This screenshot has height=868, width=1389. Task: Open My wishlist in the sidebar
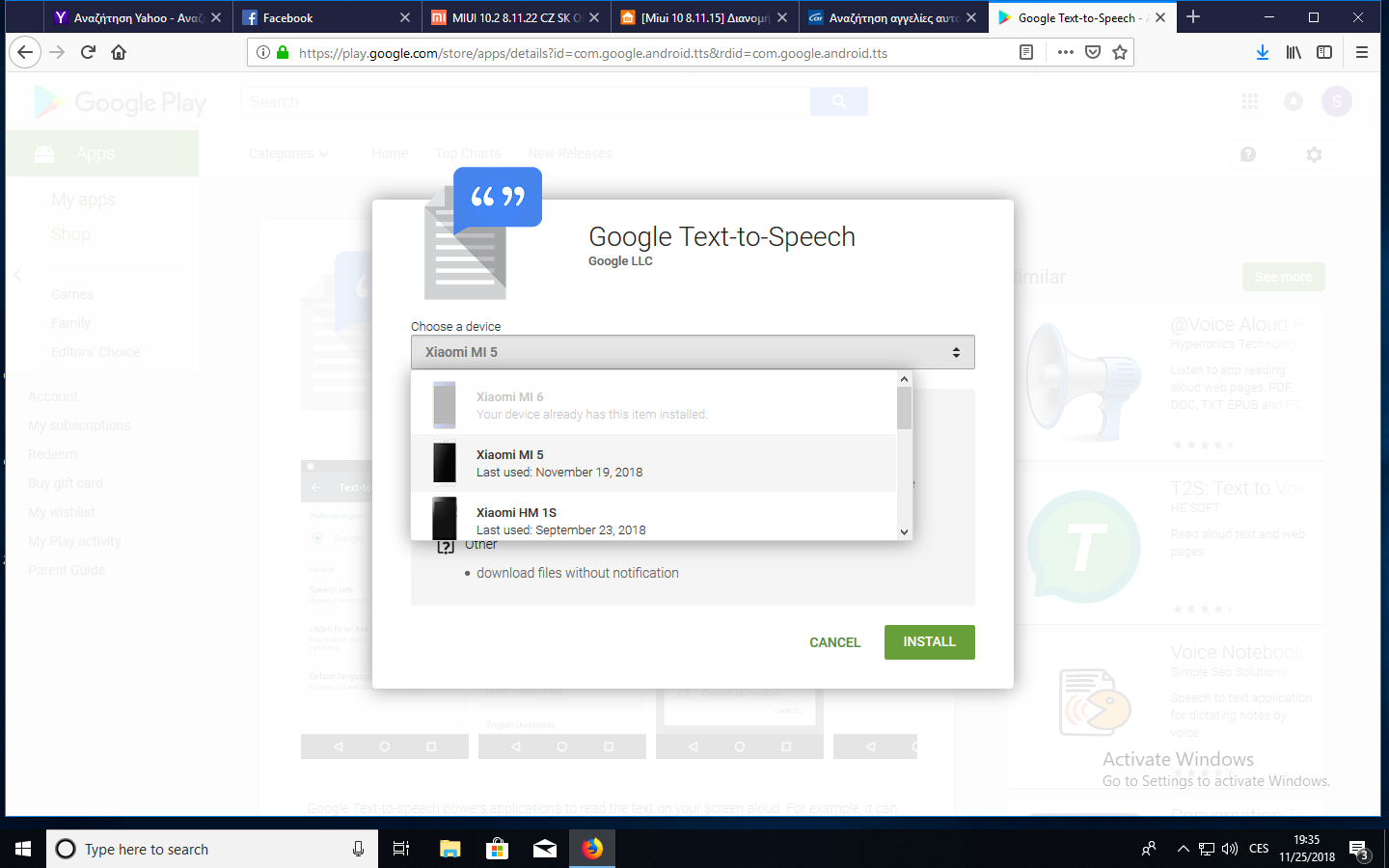(x=62, y=512)
